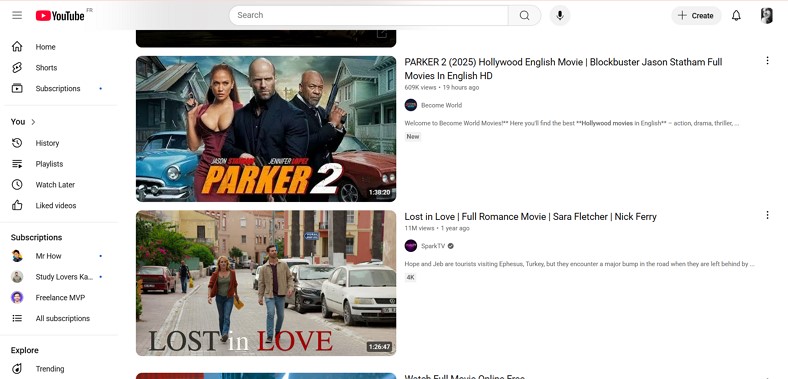This screenshot has width=788, height=379.
Task: Visit the Become World channel
Action: (441, 105)
